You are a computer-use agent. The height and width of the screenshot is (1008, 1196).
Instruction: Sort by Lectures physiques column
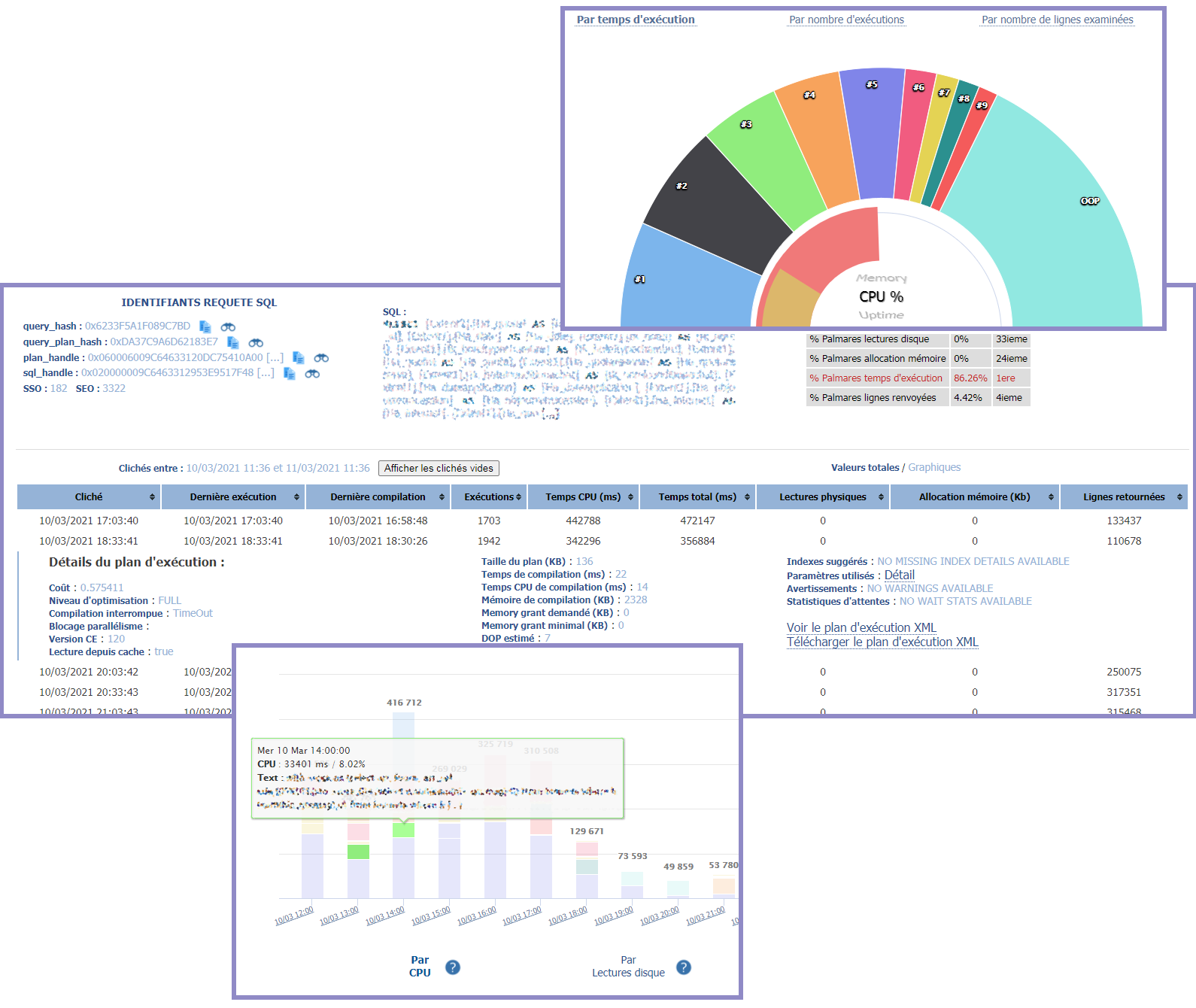pos(823,497)
